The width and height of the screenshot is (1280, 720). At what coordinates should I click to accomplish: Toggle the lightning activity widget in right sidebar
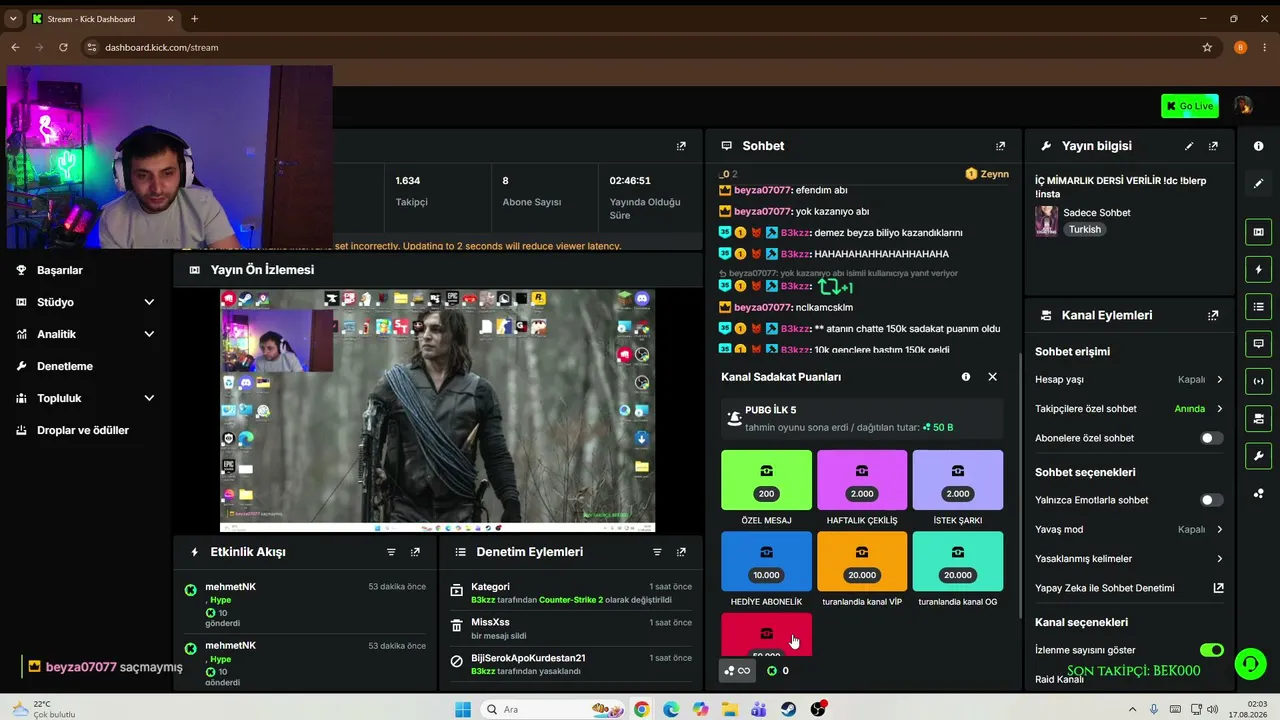coord(1258,270)
